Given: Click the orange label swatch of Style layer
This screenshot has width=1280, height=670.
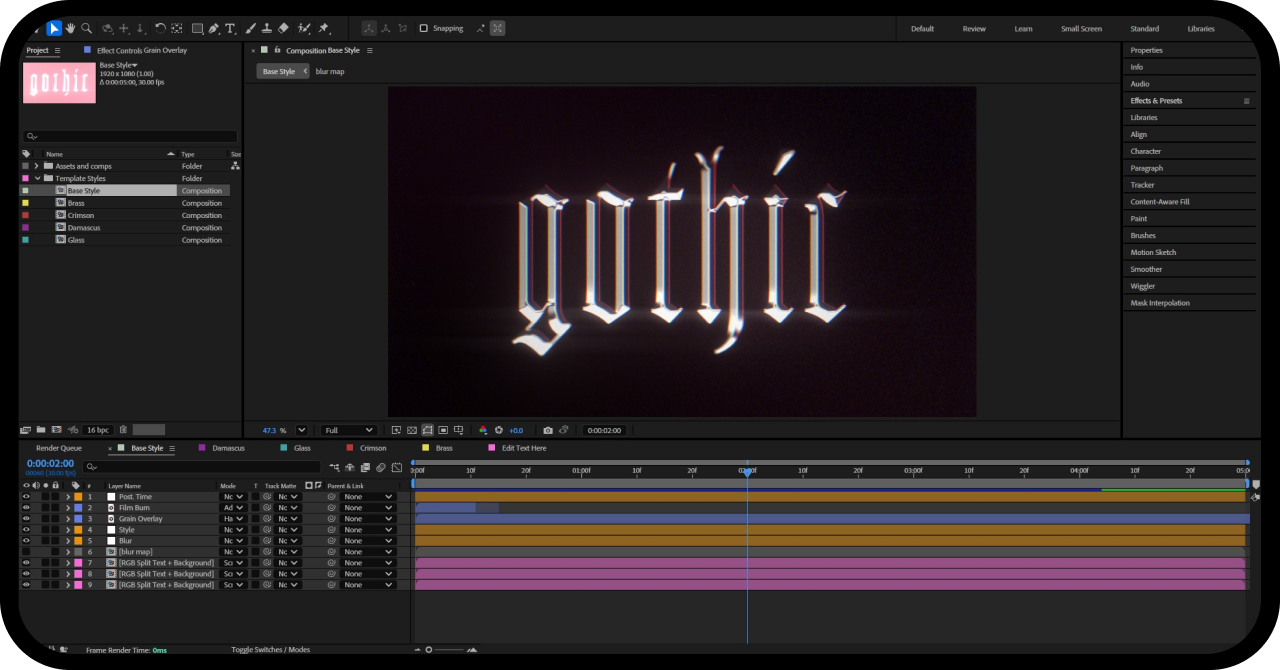Looking at the screenshot, I should pyautogui.click(x=78, y=530).
